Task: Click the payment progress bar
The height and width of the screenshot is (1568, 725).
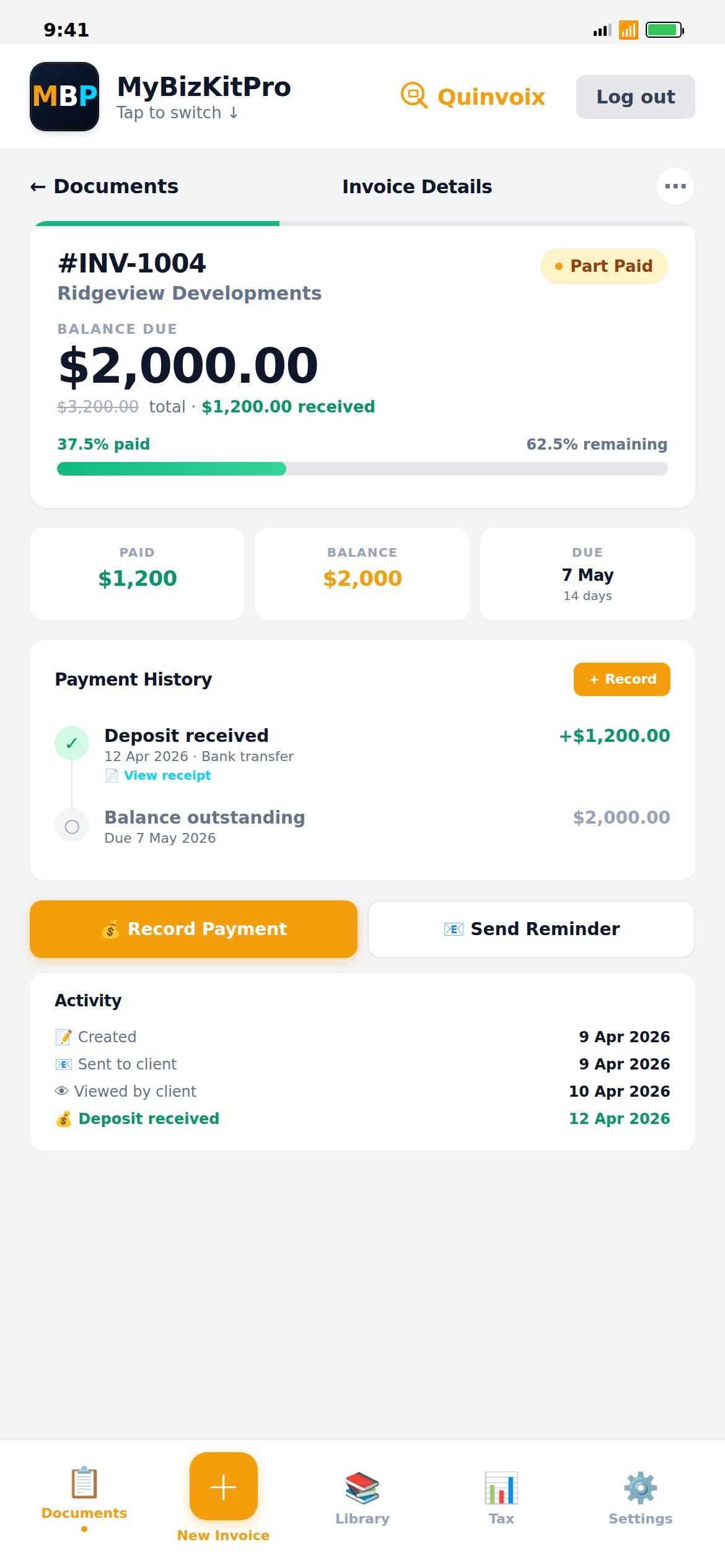Action: pos(362,469)
